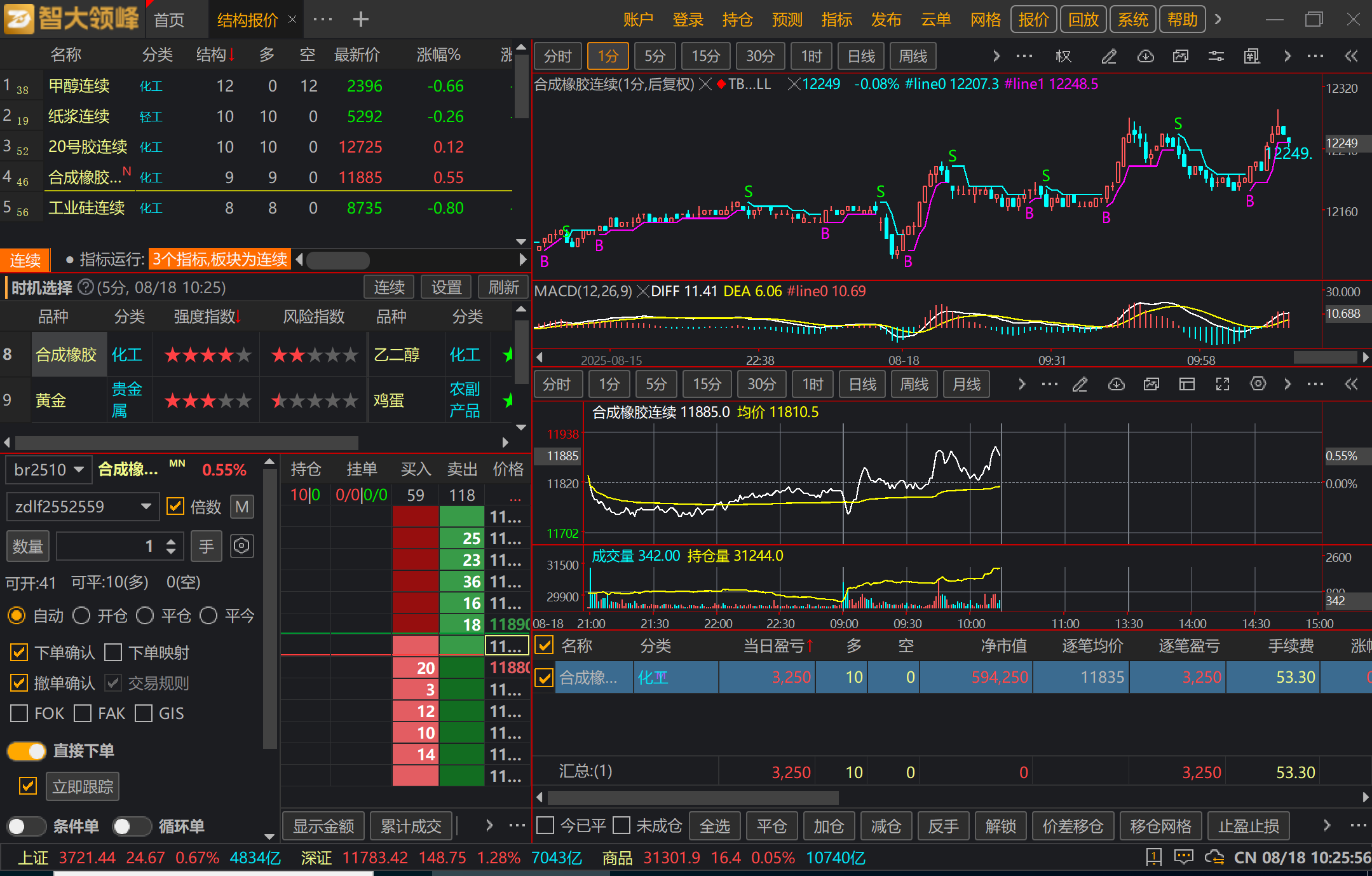Click fullscreen expand icon in lower chart toolbar
Viewport: 1372px width, 876px height.
tap(1223, 384)
